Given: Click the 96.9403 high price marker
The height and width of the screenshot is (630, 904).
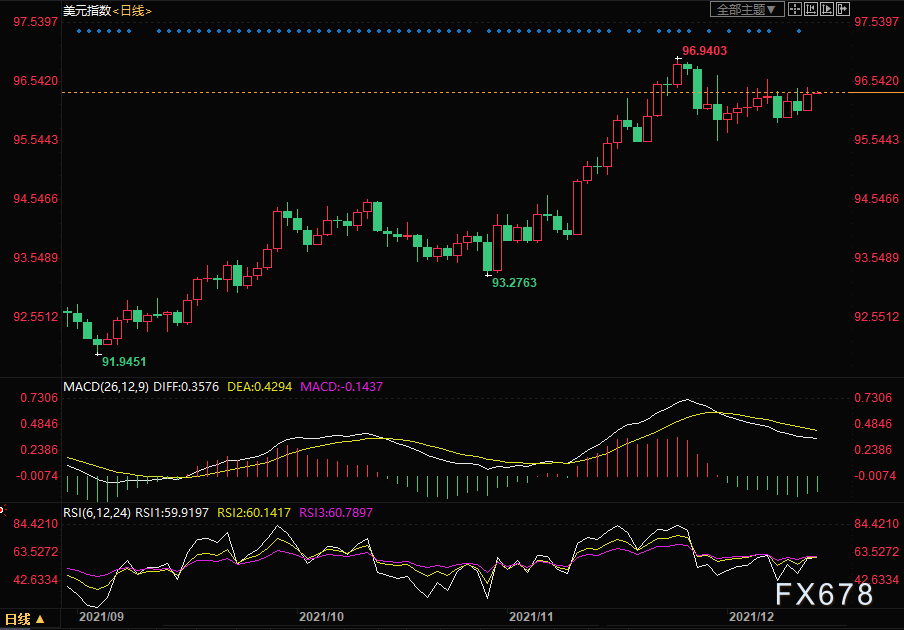Looking at the screenshot, I should click(705, 51).
